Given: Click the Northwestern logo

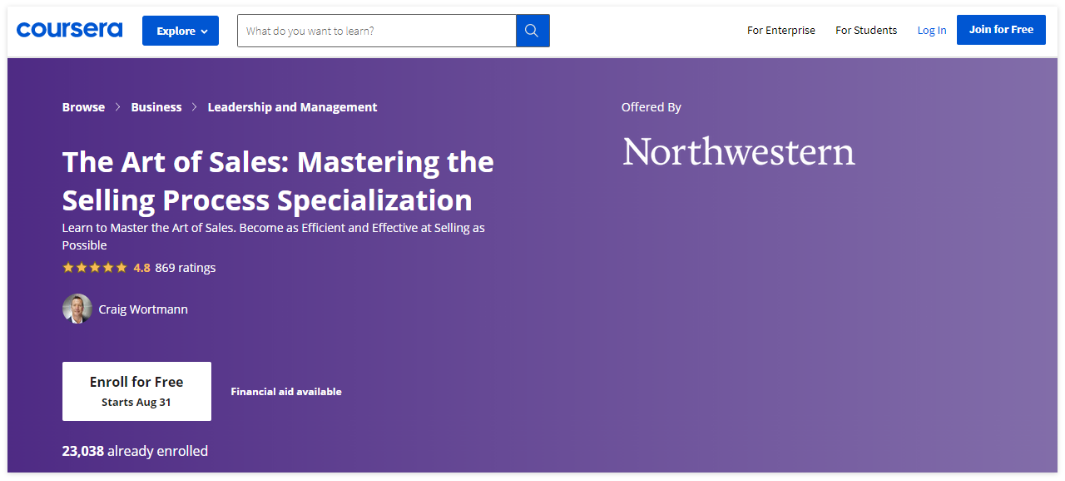Looking at the screenshot, I should (x=739, y=152).
